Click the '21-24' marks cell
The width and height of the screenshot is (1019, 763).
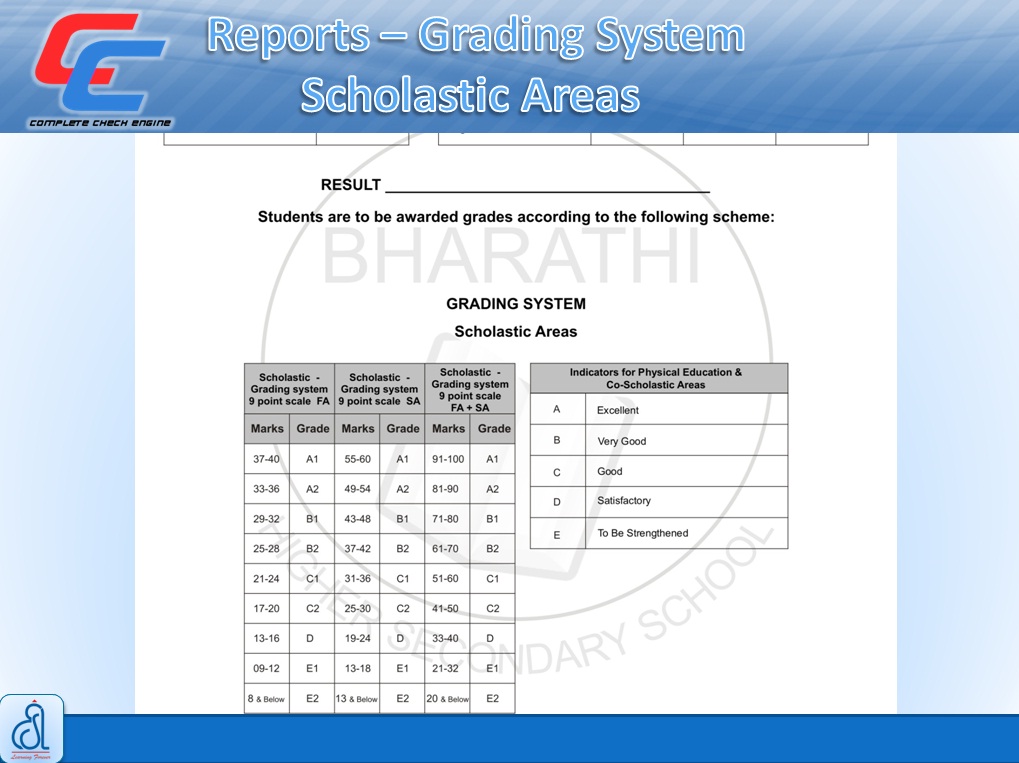coord(266,578)
